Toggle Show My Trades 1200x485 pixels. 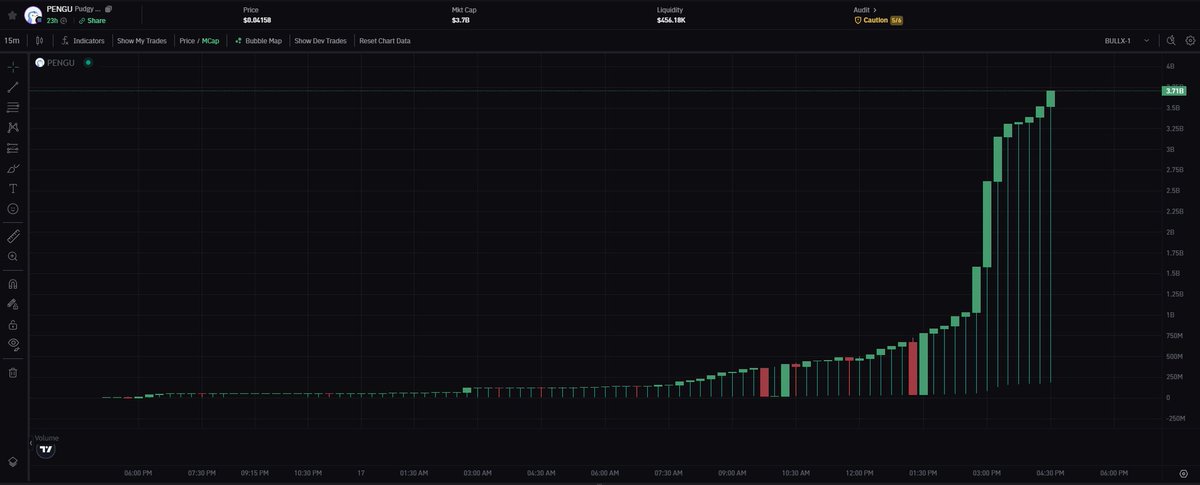[x=140, y=41]
